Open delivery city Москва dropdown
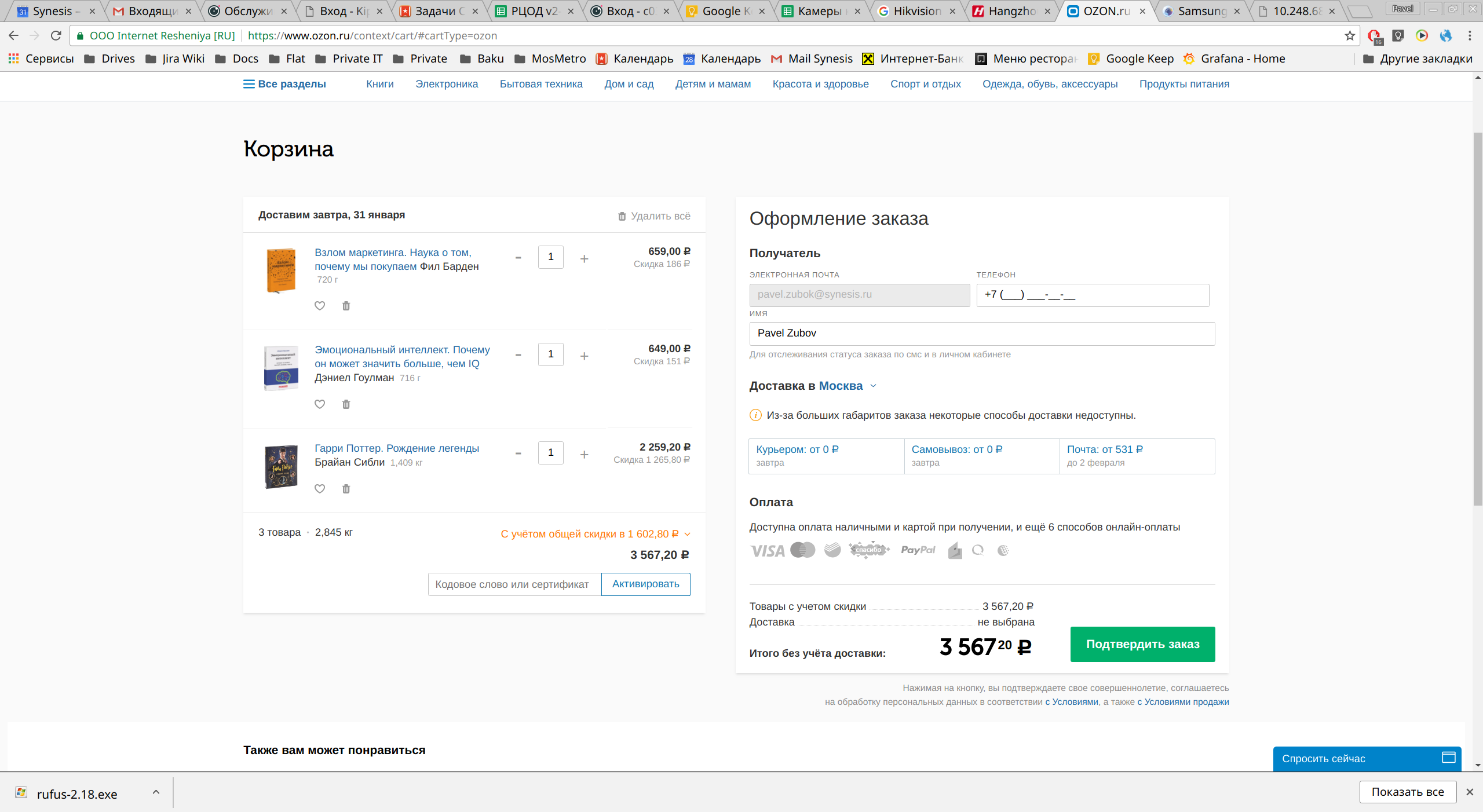1483x812 pixels. [x=848, y=386]
